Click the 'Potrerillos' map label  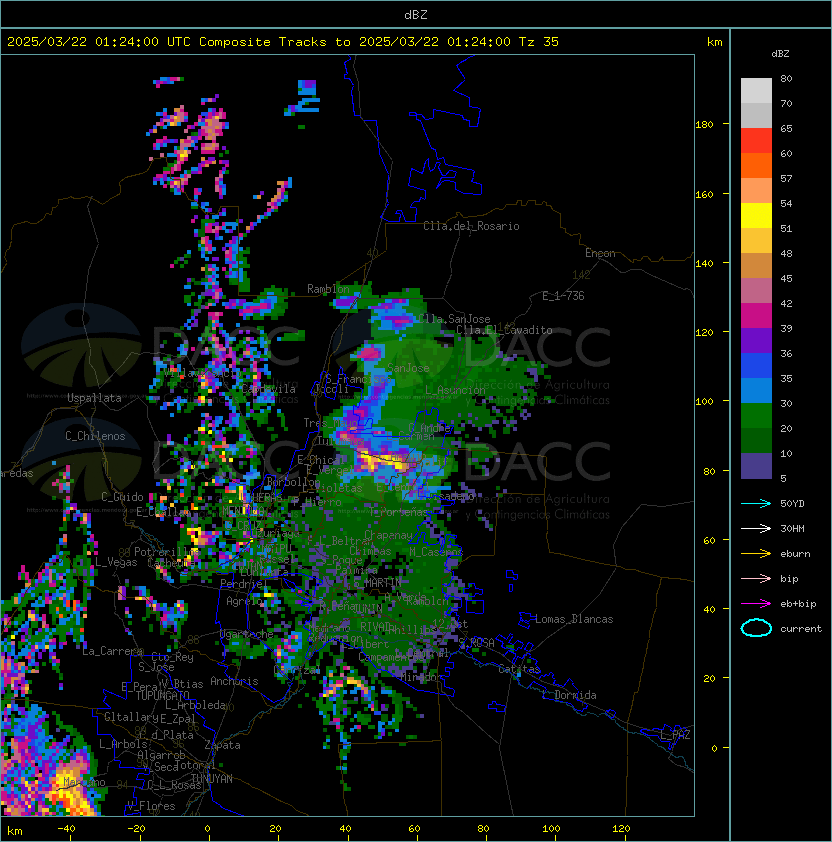(167, 552)
